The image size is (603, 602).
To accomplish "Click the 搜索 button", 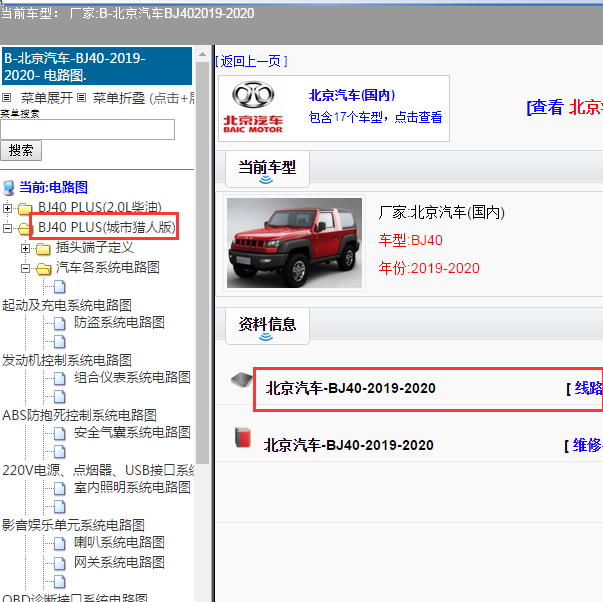I will point(21,150).
